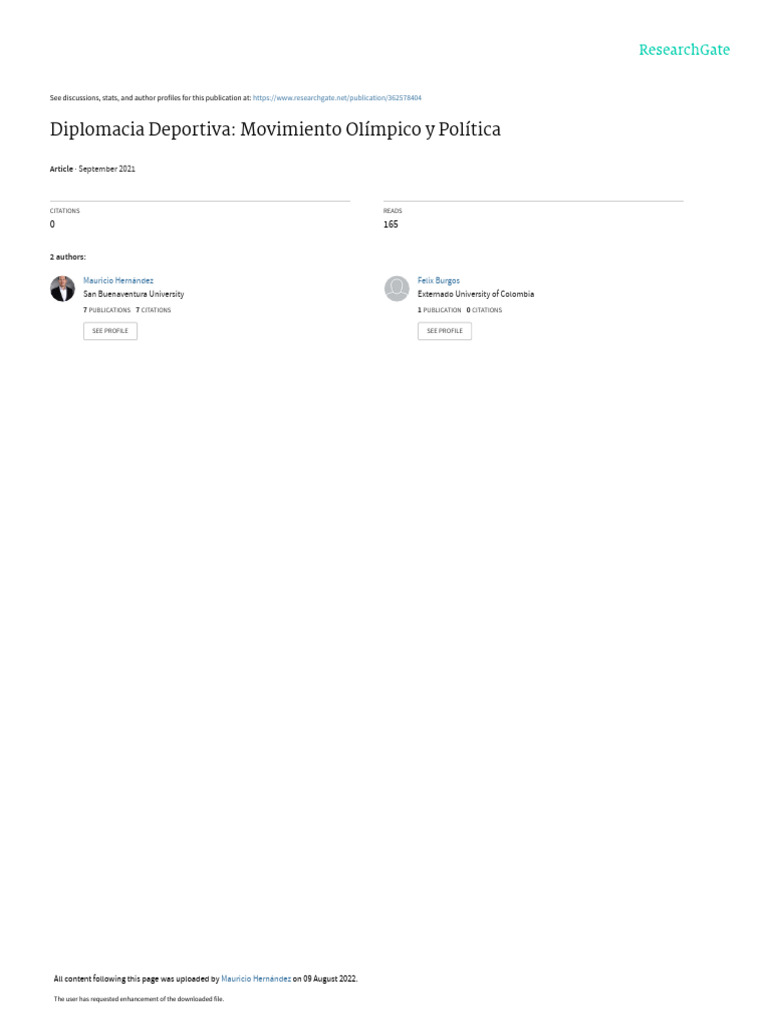Click the 0 Citations stat for Felix Burgos
This screenshot has height=1024, width=768.
(485, 310)
